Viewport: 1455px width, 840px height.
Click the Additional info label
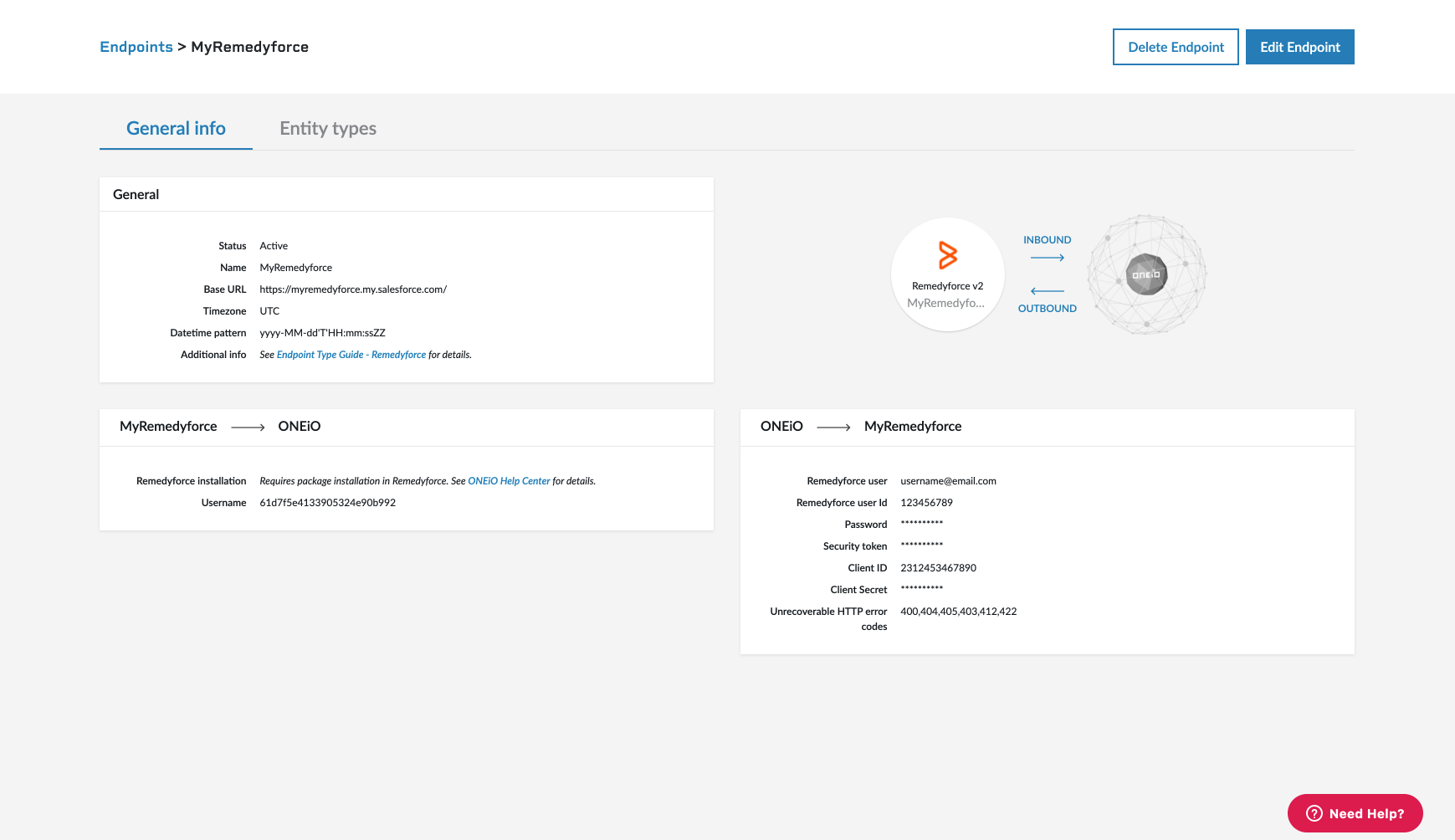click(x=213, y=355)
